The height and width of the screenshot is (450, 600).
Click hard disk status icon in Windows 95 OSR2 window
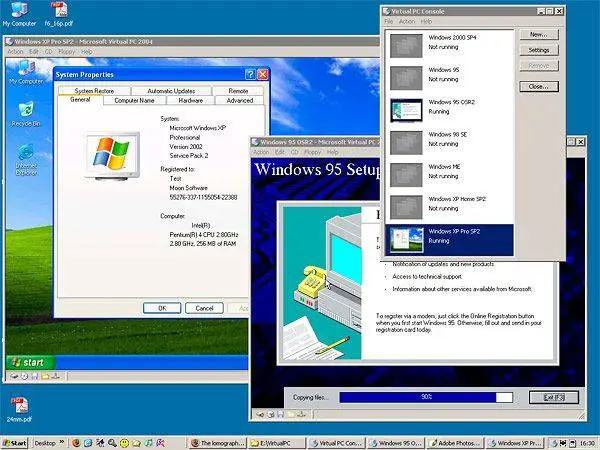pos(261,414)
